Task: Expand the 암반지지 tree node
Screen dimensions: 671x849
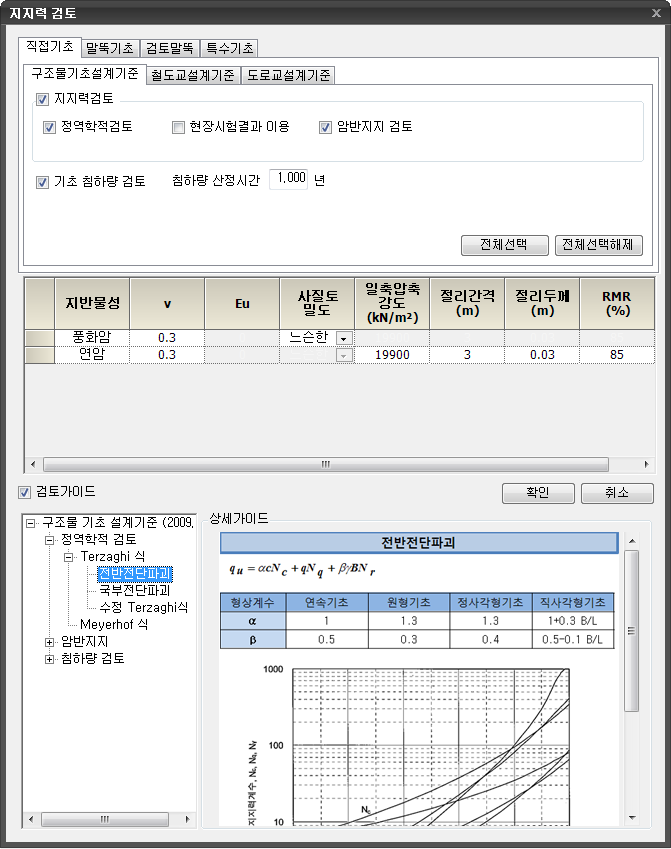Action: [51, 641]
